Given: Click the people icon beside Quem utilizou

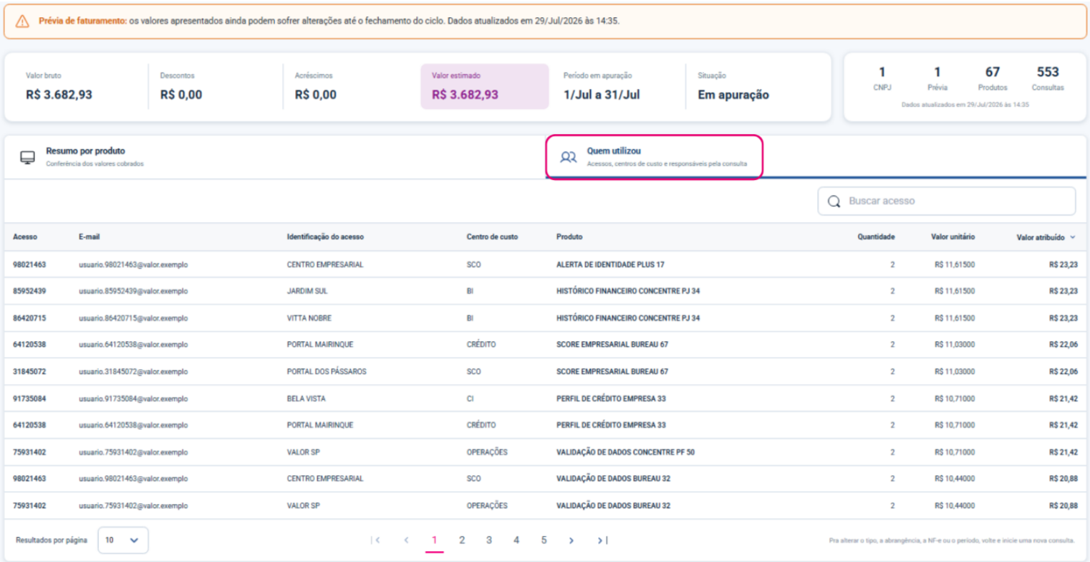Looking at the screenshot, I should point(569,157).
